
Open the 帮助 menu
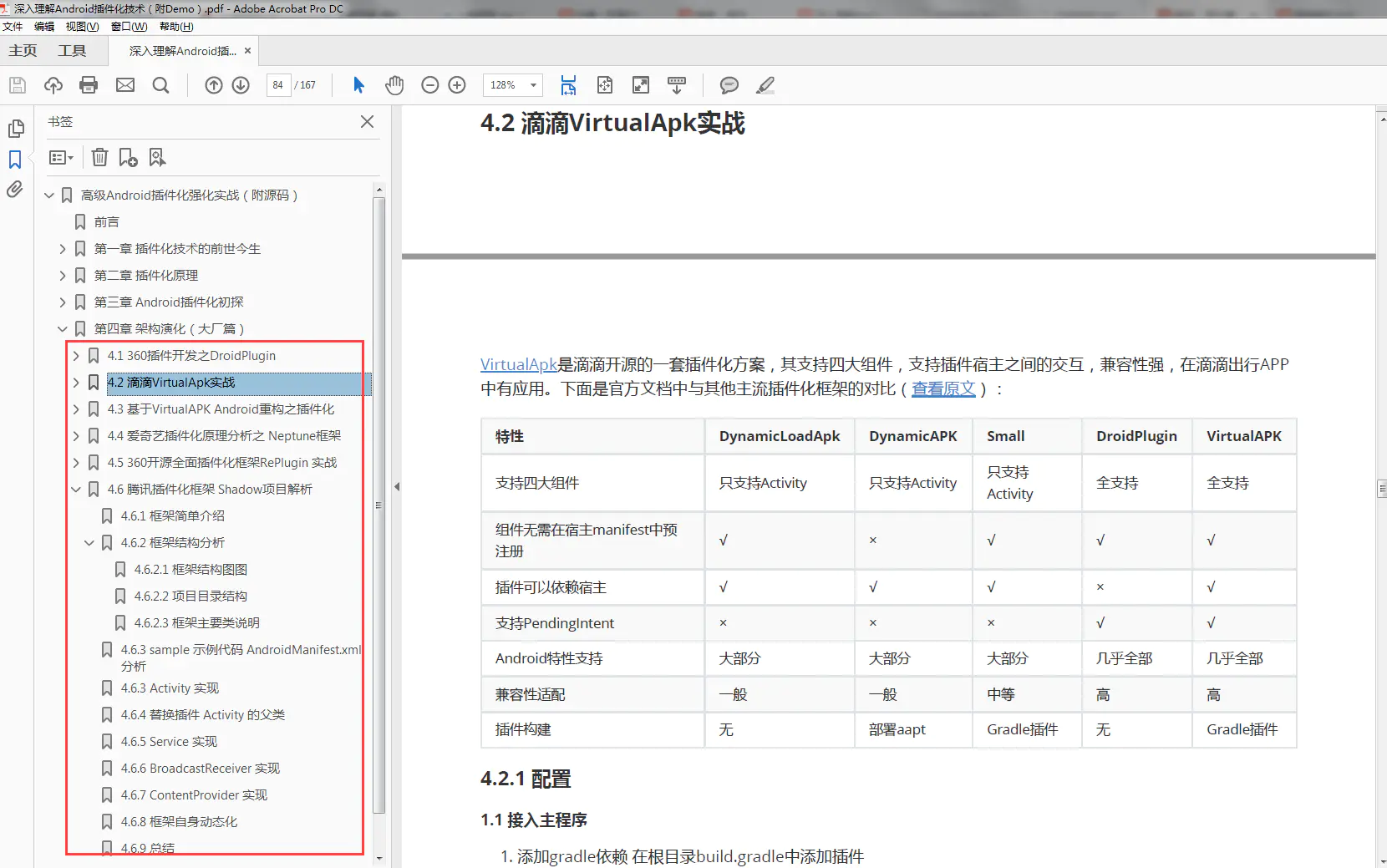(176, 27)
